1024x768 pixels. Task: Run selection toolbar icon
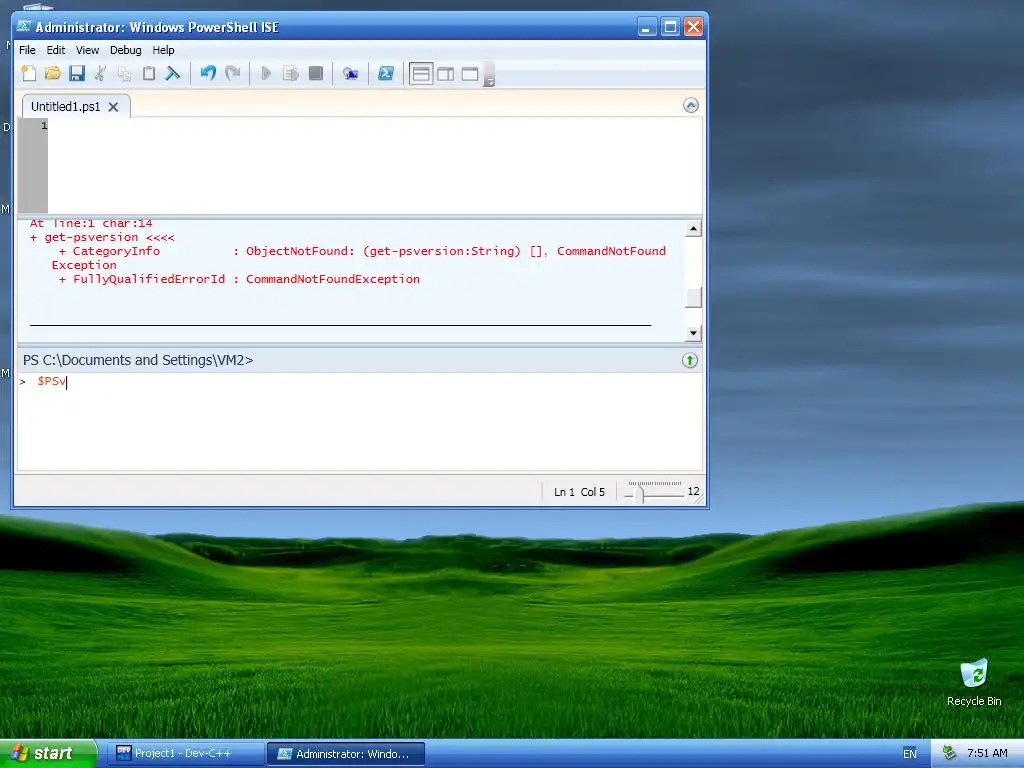pyautogui.click(x=291, y=73)
